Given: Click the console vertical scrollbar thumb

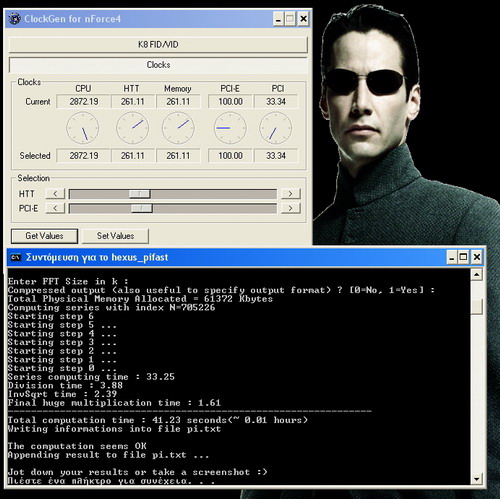Looking at the screenshot, I should (x=477, y=306).
